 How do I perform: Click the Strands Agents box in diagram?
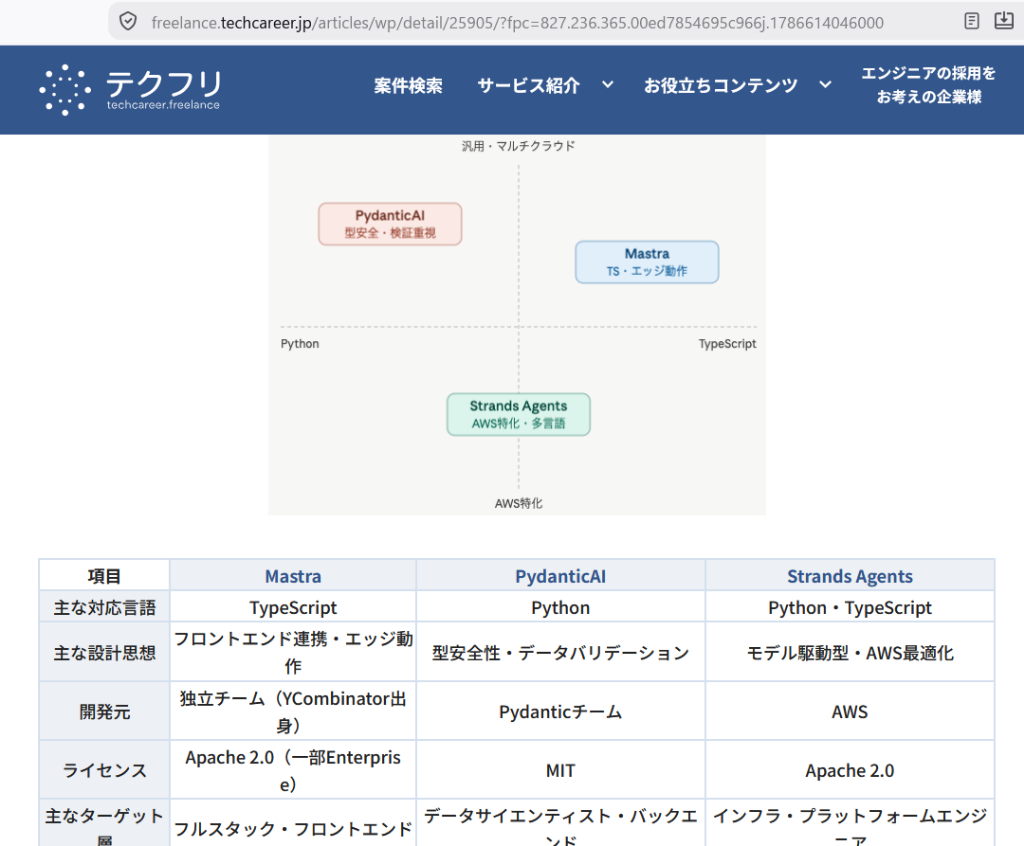pyautogui.click(x=519, y=414)
